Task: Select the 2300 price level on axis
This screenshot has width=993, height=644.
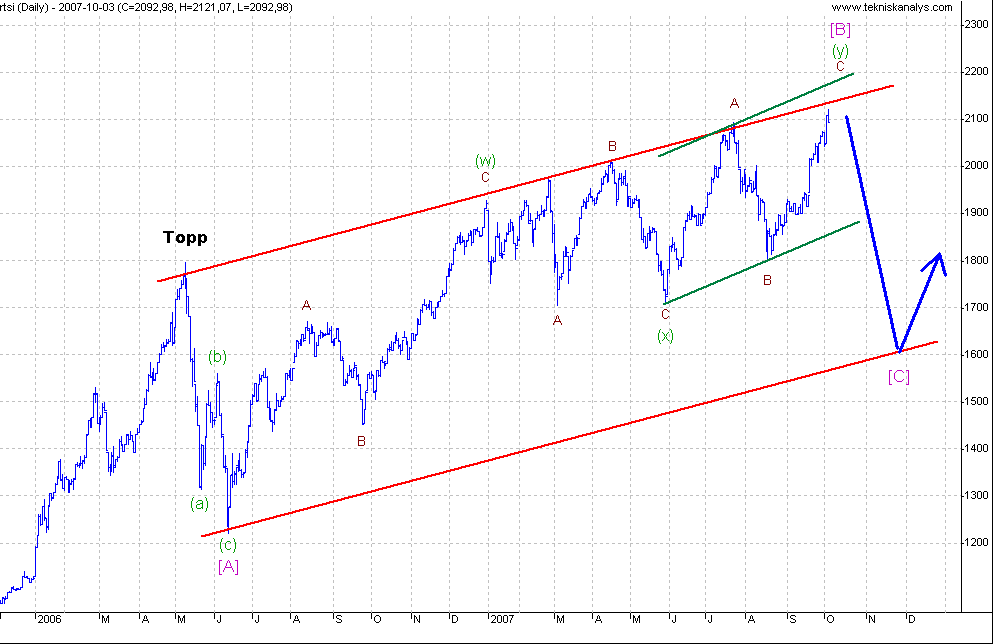Action: [974, 25]
